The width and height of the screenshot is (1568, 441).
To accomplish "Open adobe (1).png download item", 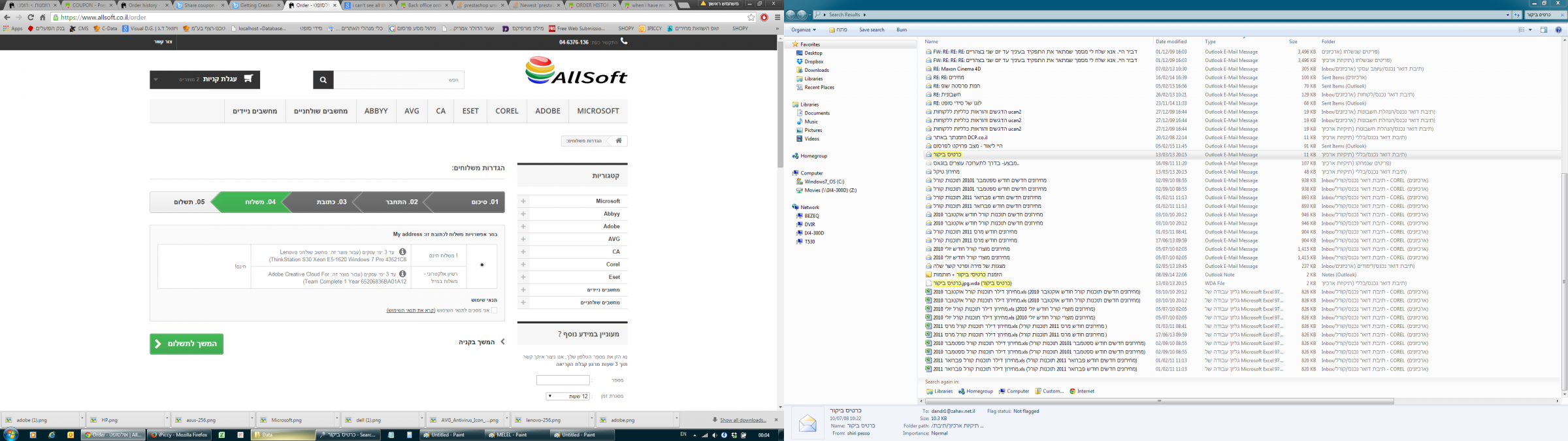I will [42, 420].
